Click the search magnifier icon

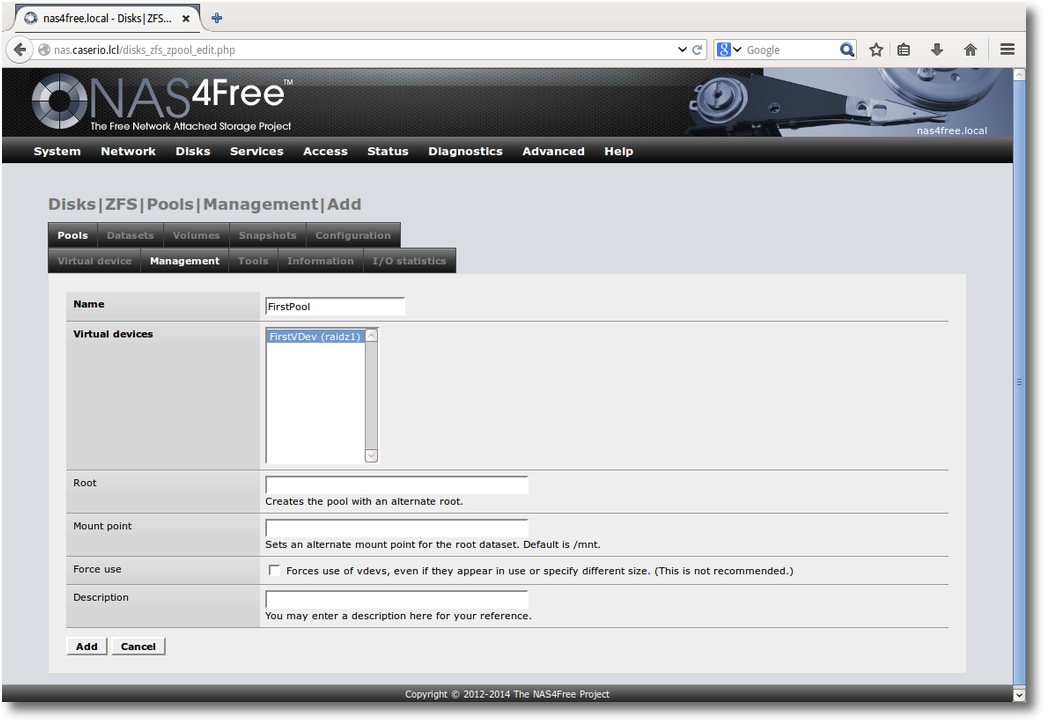coord(846,49)
